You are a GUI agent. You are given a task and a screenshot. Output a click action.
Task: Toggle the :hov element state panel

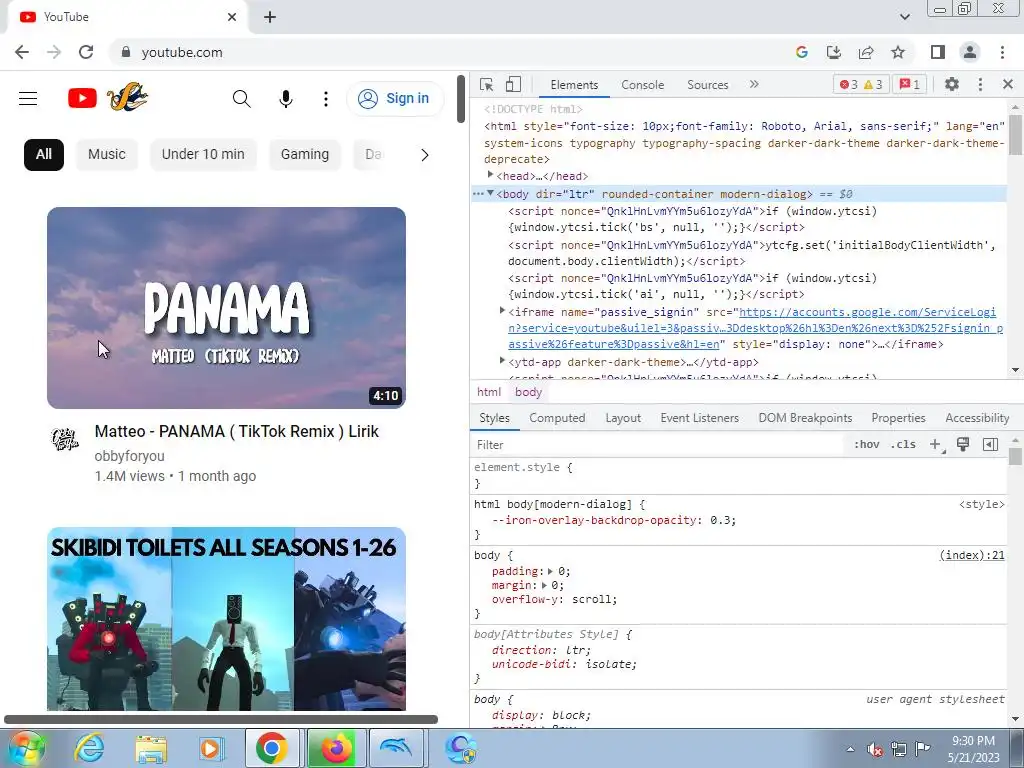(867, 445)
